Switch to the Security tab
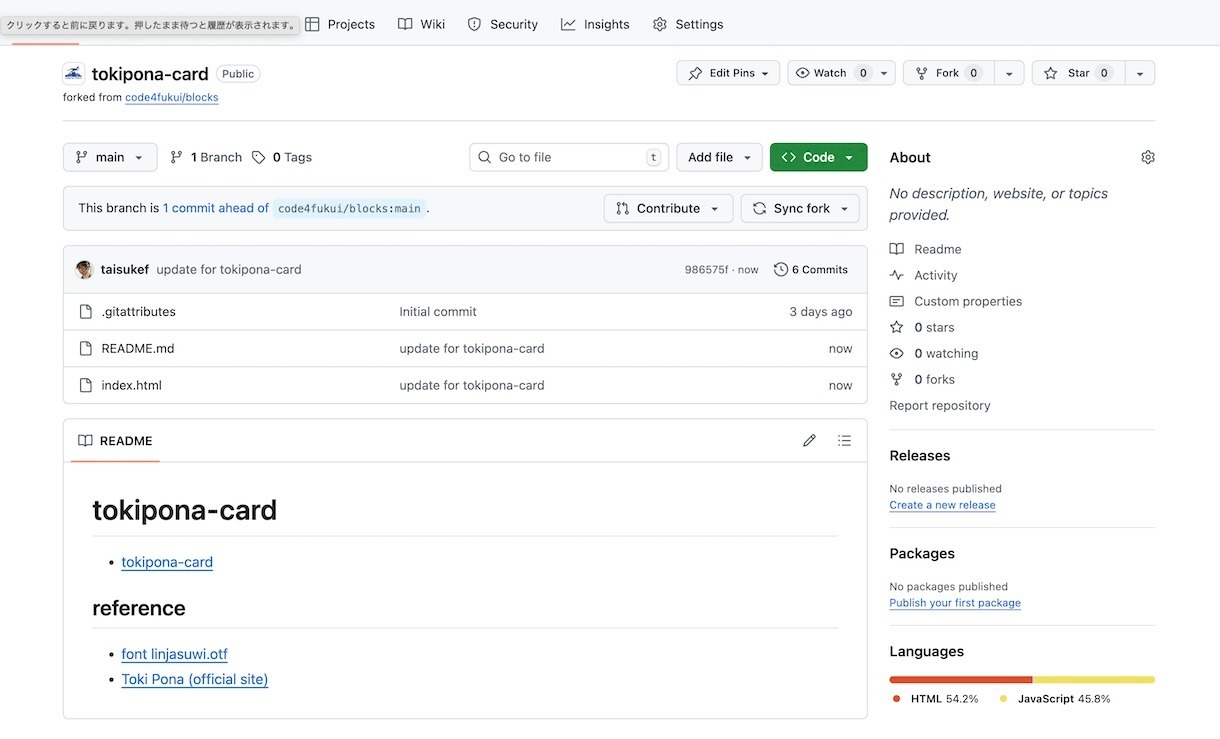This screenshot has height=739, width=1220. (503, 24)
